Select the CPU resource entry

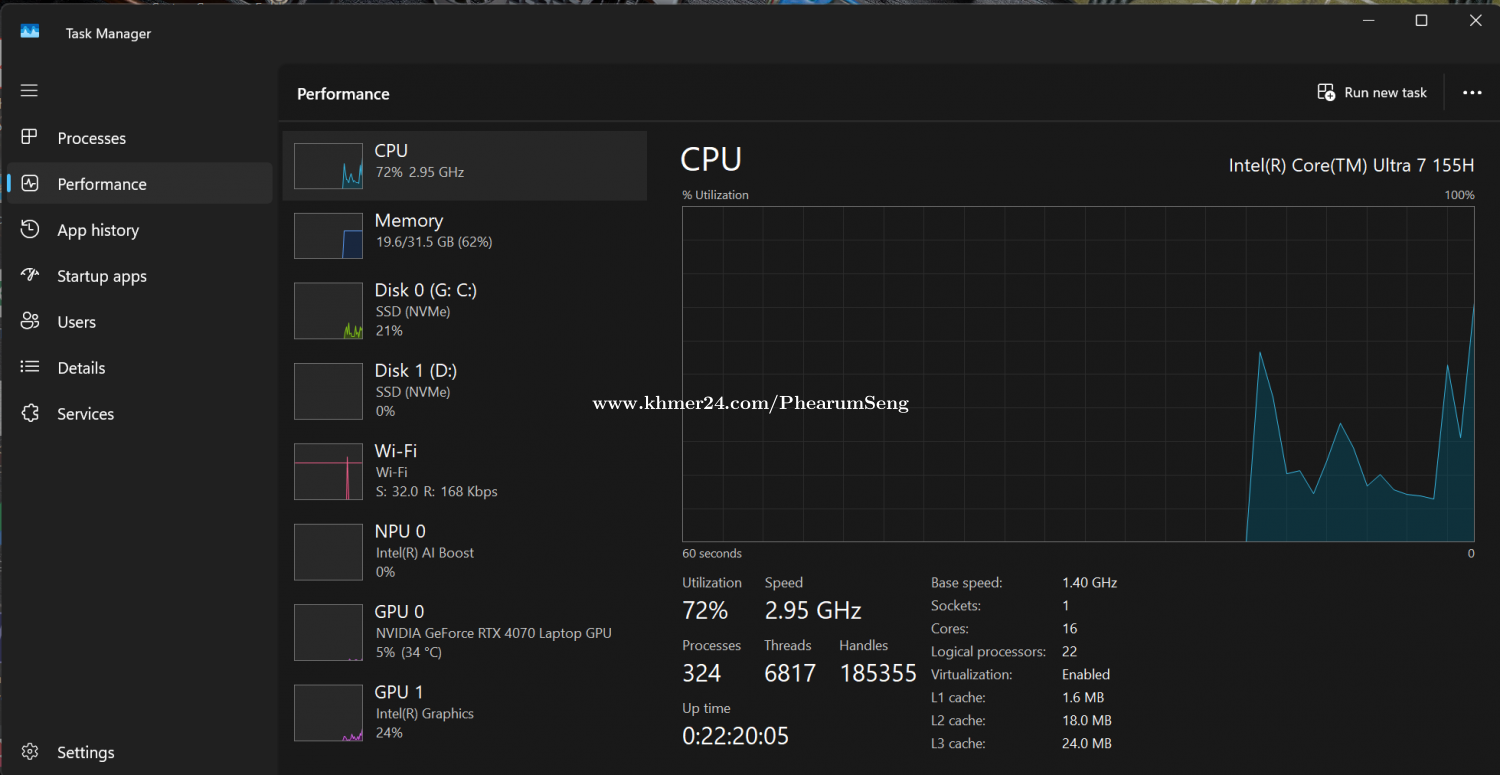465,165
